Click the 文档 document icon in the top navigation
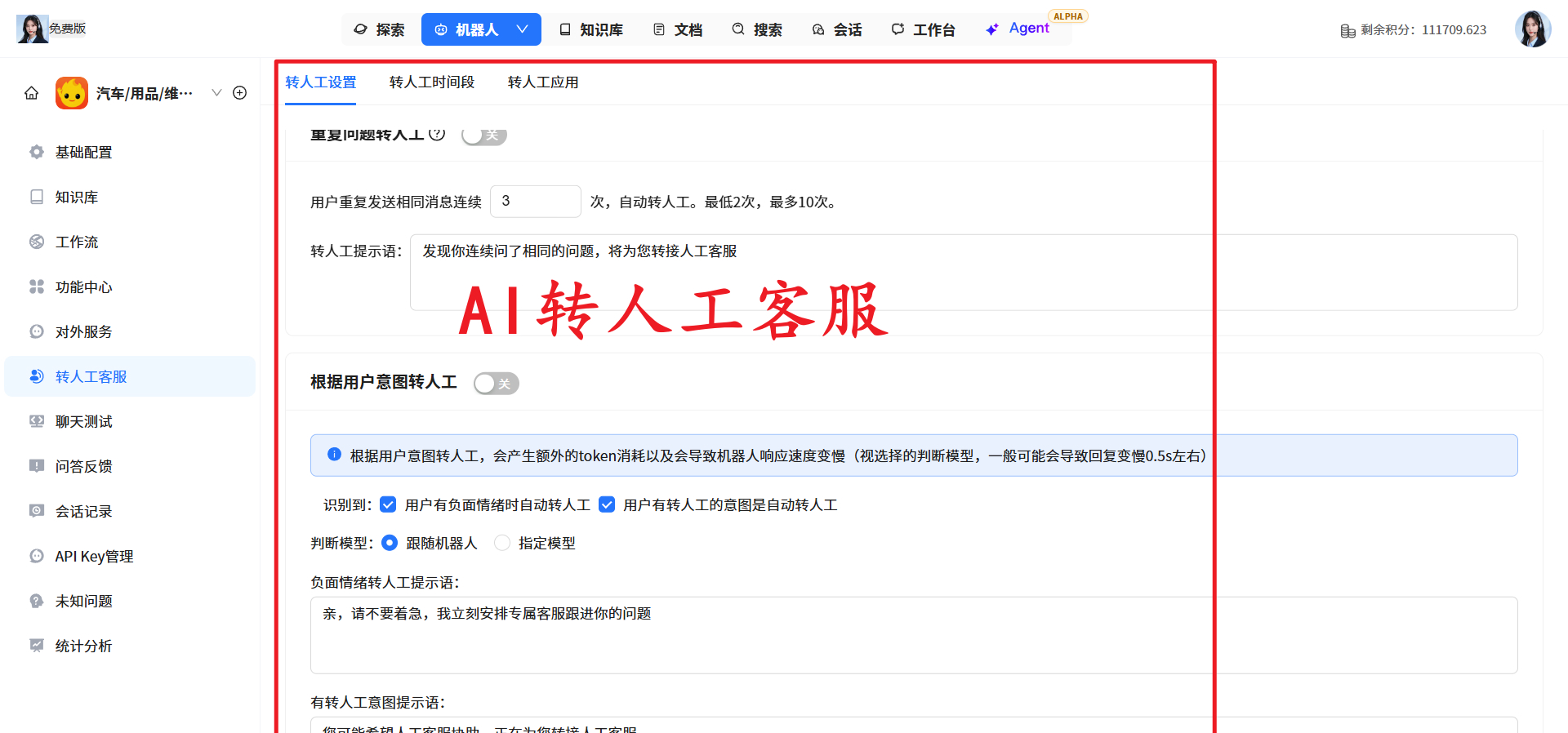 point(659,29)
